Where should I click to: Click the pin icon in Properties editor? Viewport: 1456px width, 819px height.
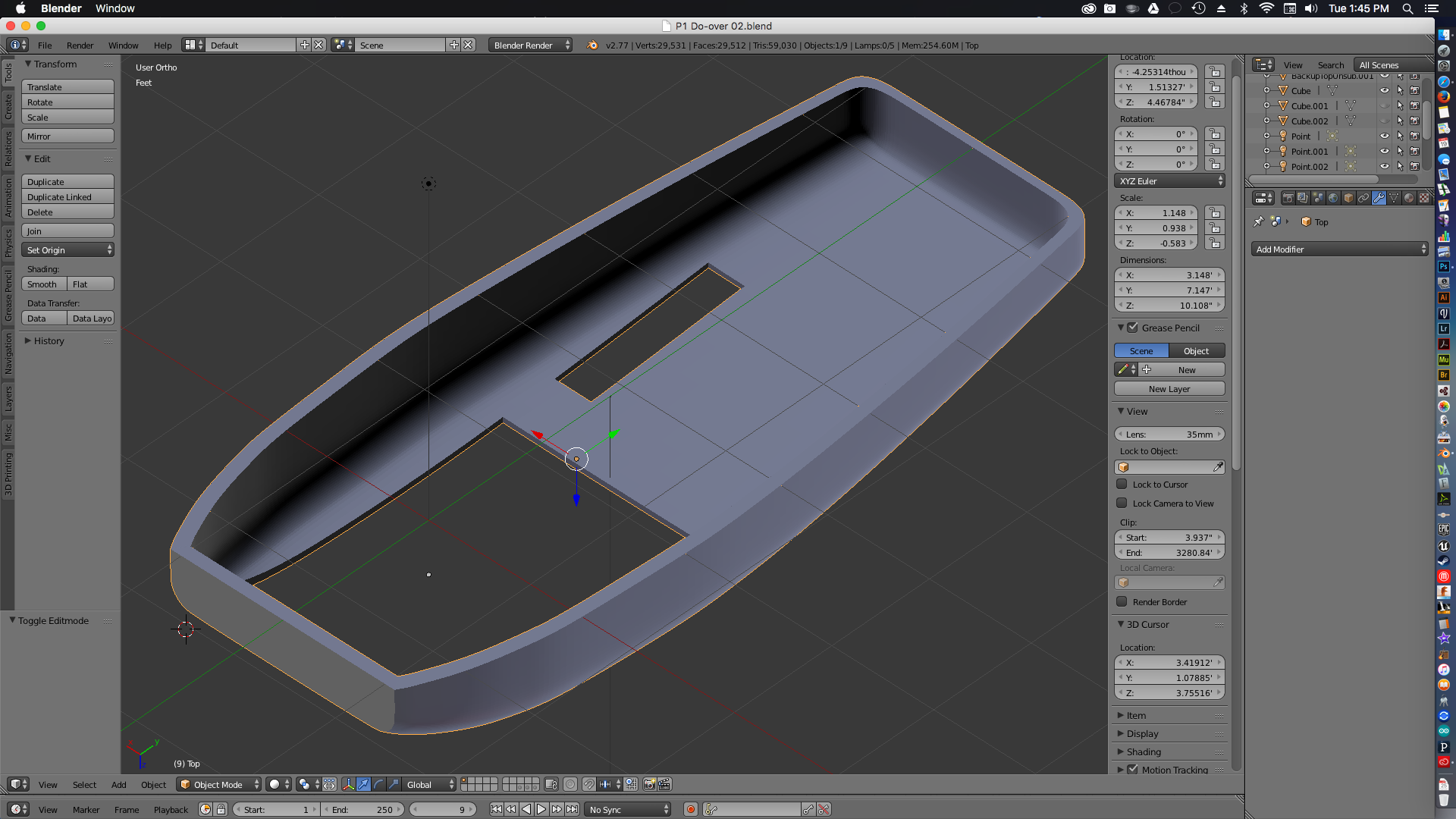click(1259, 221)
